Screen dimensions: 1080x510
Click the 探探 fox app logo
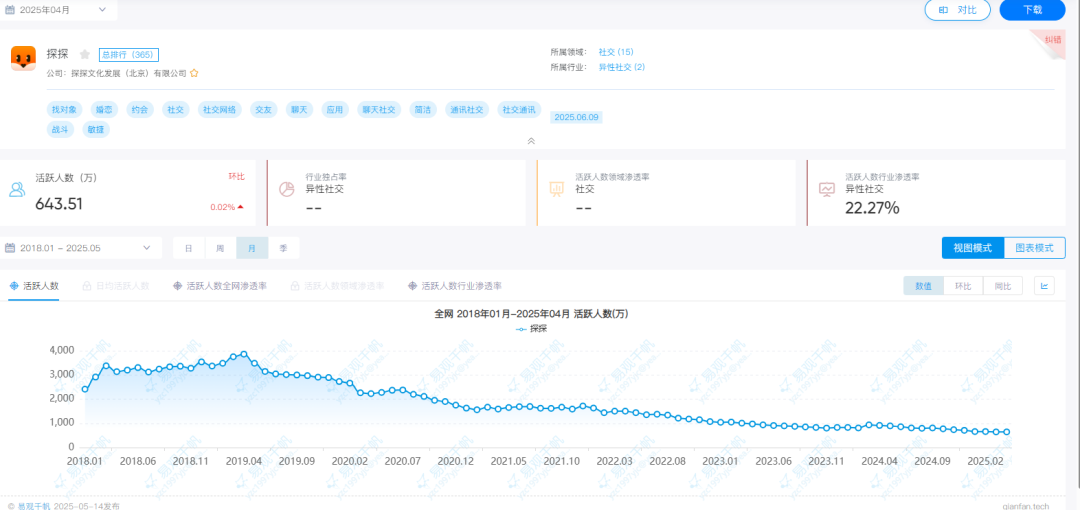coord(23,59)
